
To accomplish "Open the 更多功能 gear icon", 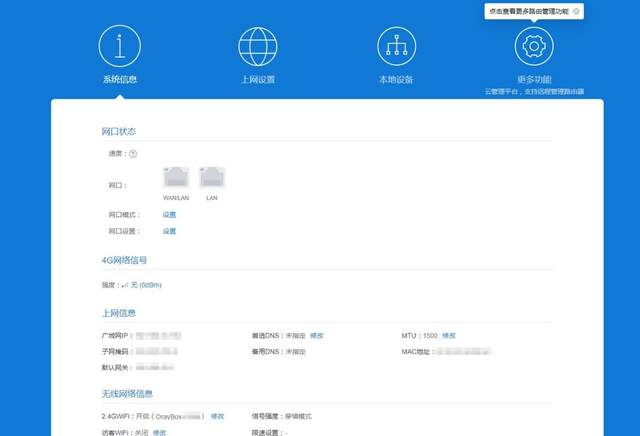I will click(534, 45).
